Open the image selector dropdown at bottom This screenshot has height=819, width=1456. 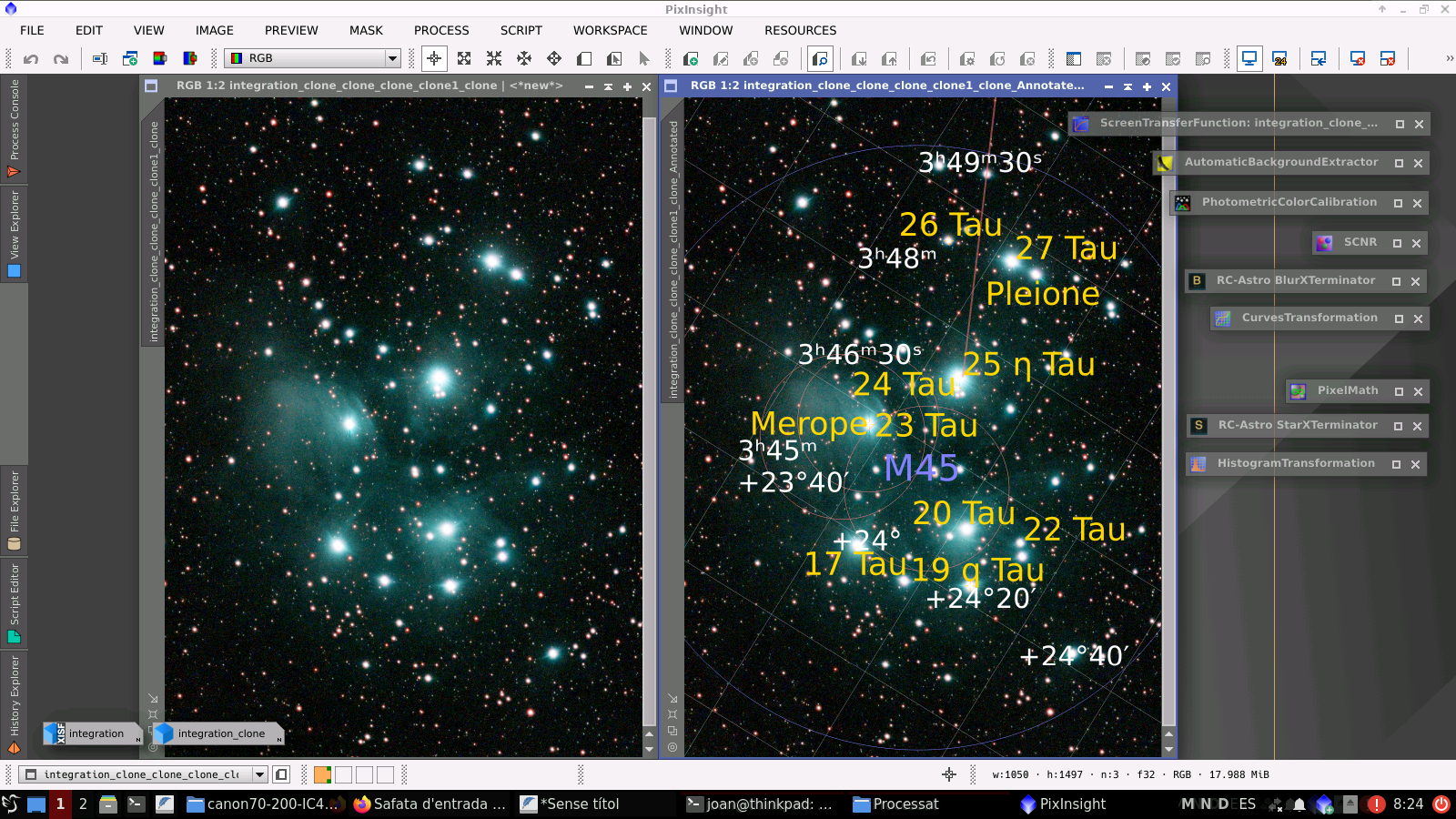[259, 774]
